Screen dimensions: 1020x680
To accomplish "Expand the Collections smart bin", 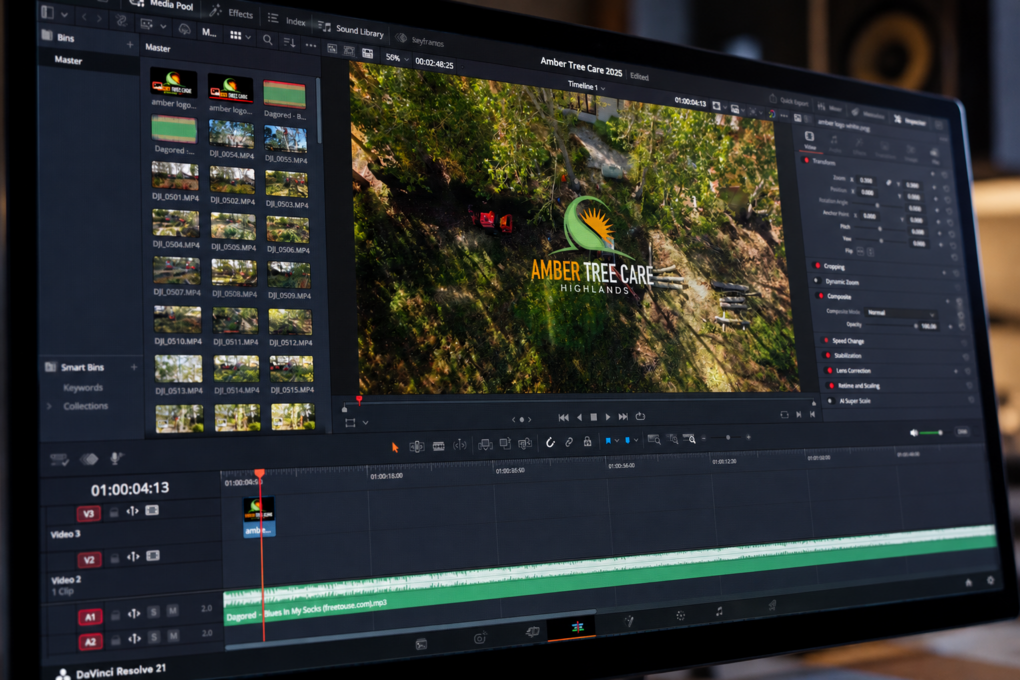I will tap(49, 406).
